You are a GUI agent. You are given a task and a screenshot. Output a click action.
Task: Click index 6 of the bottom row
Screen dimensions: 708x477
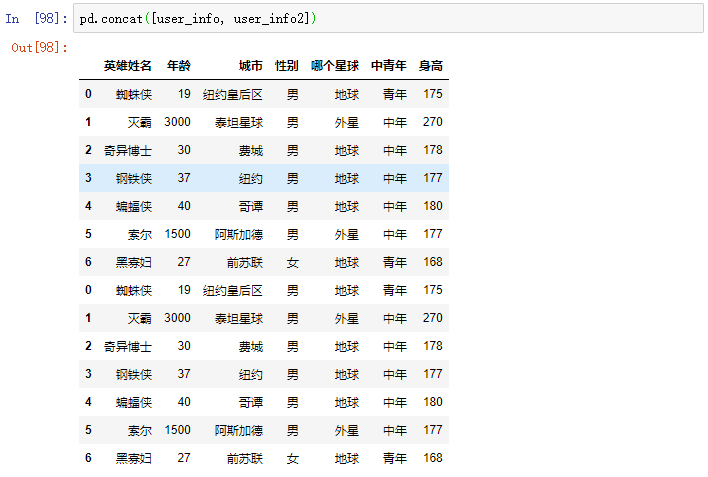coord(88,458)
